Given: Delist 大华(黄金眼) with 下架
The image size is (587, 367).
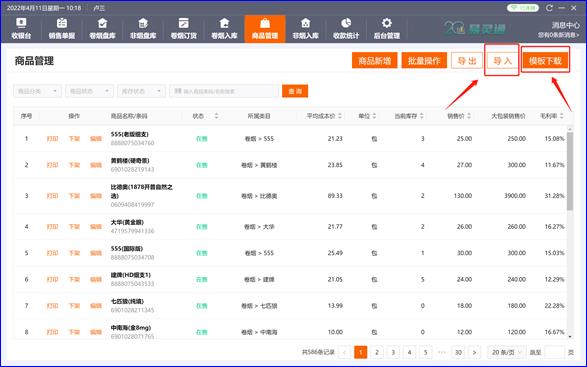Looking at the screenshot, I should (74, 227).
